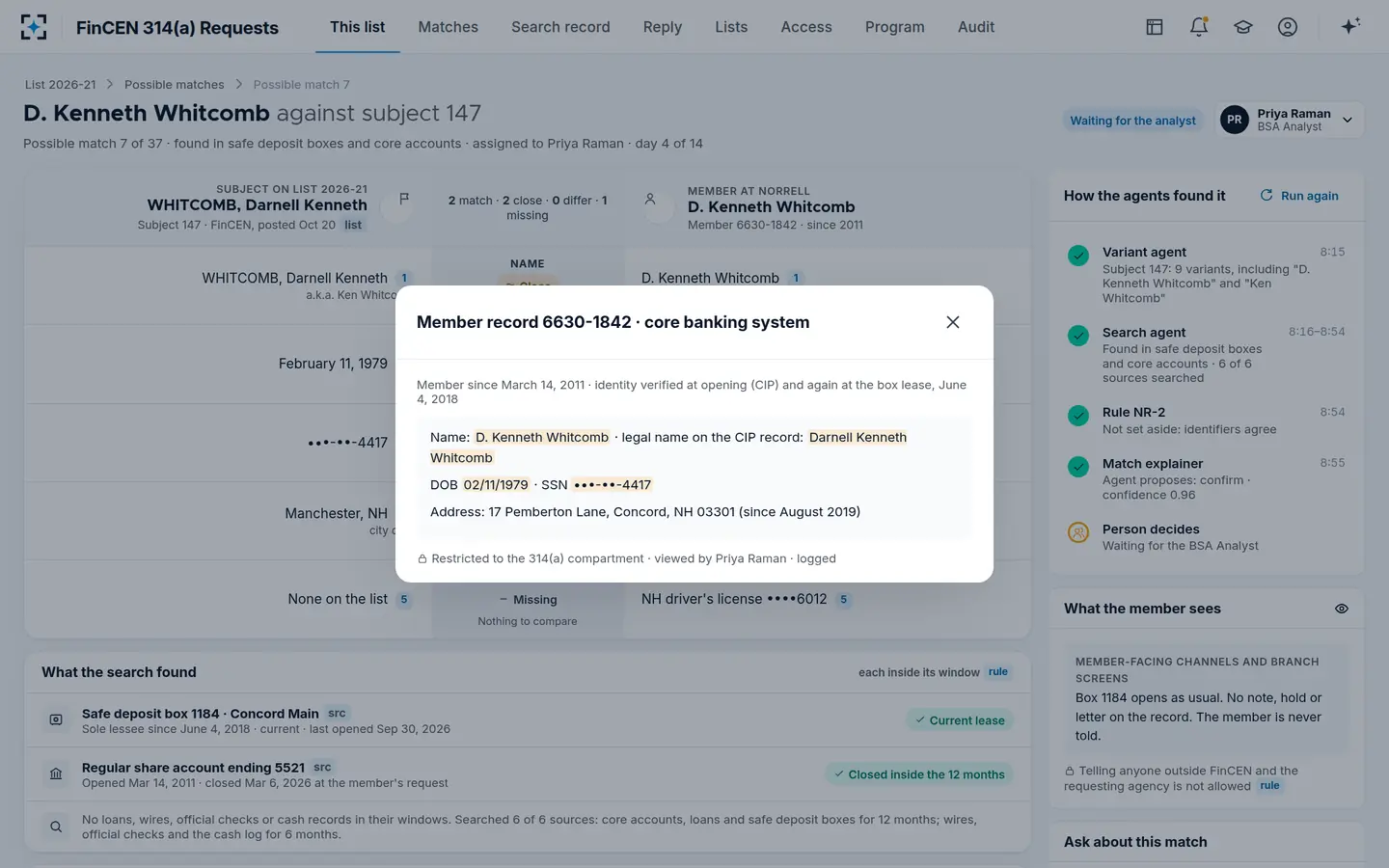Viewport: 1389px width, 868px height.
Task: Click the Match explainer green check icon
Action: tap(1078, 467)
